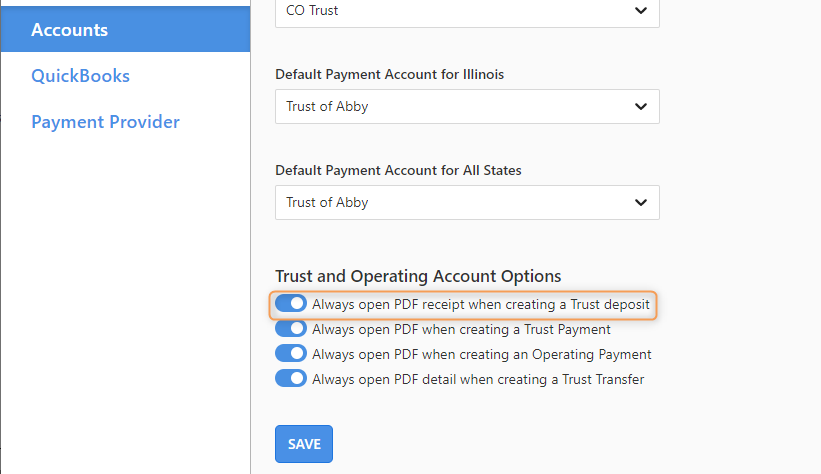Open the QuickBooks settings section
The image size is (821, 474).
(80, 76)
